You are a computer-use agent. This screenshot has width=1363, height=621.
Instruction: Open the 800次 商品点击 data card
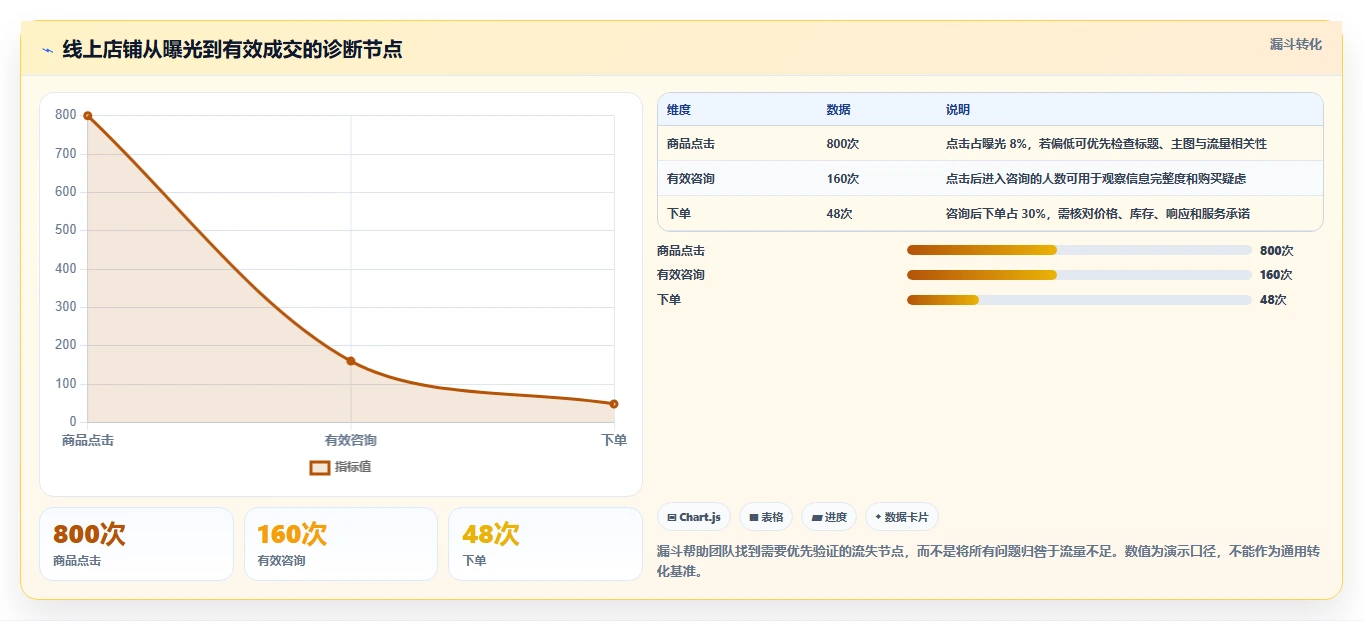tap(136, 544)
